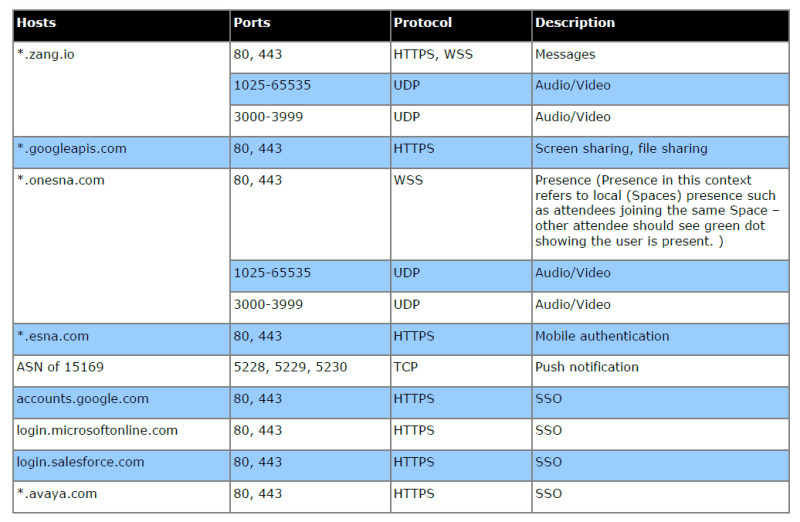The height and width of the screenshot is (522, 800).
Task: Click Screen sharing, file sharing description
Action: click(661, 152)
